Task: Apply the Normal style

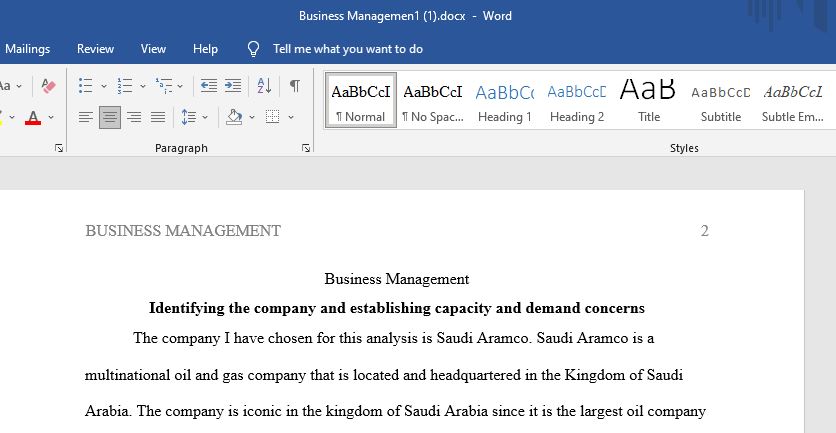Action: click(361, 100)
